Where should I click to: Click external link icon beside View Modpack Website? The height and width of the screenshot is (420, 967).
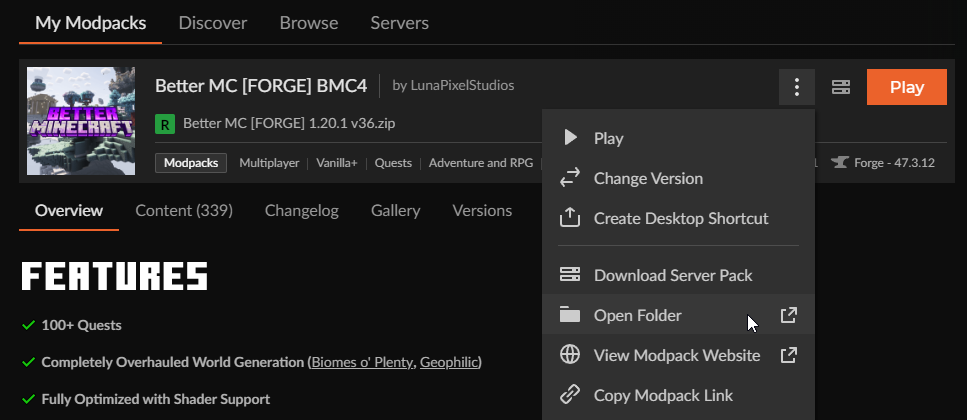pyautogui.click(x=789, y=355)
